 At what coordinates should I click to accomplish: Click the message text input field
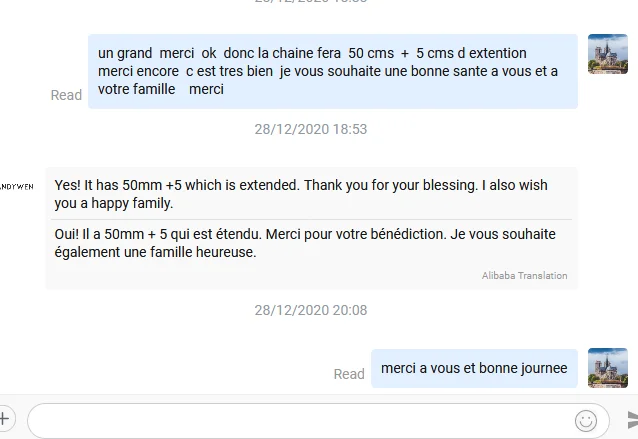[x=300, y=420]
